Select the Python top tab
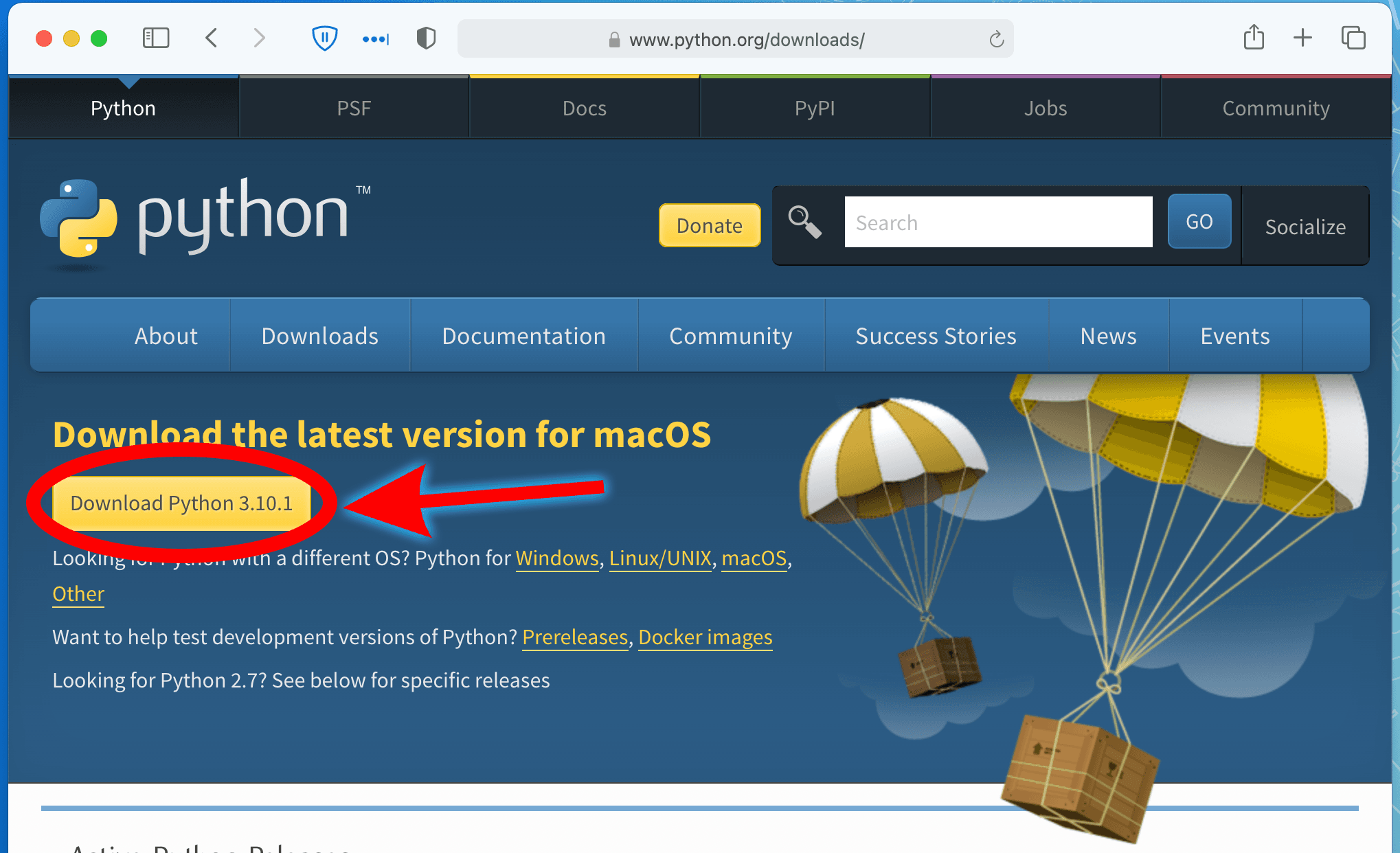The height and width of the screenshot is (853, 1400). pyautogui.click(x=124, y=108)
